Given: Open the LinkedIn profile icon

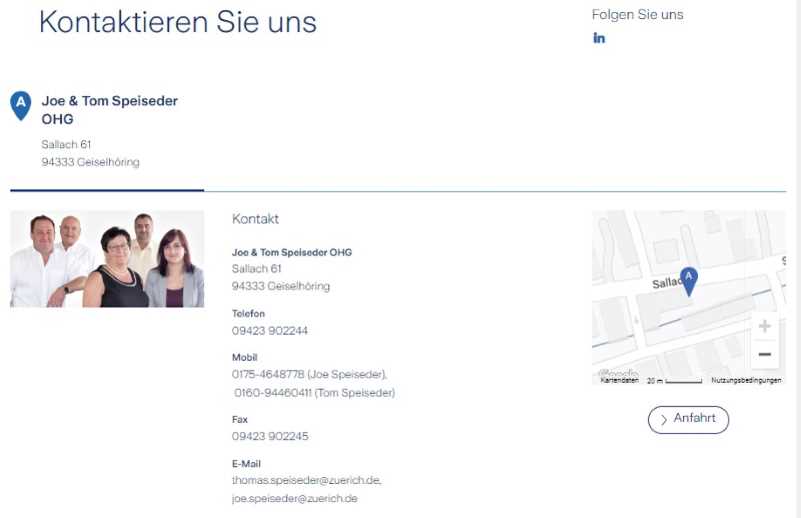Looking at the screenshot, I should 599,38.
